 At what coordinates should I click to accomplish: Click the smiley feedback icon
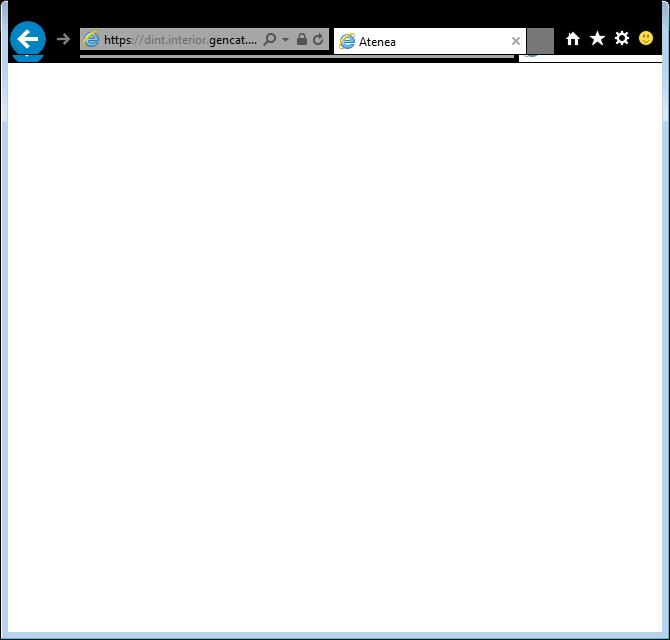click(x=646, y=39)
